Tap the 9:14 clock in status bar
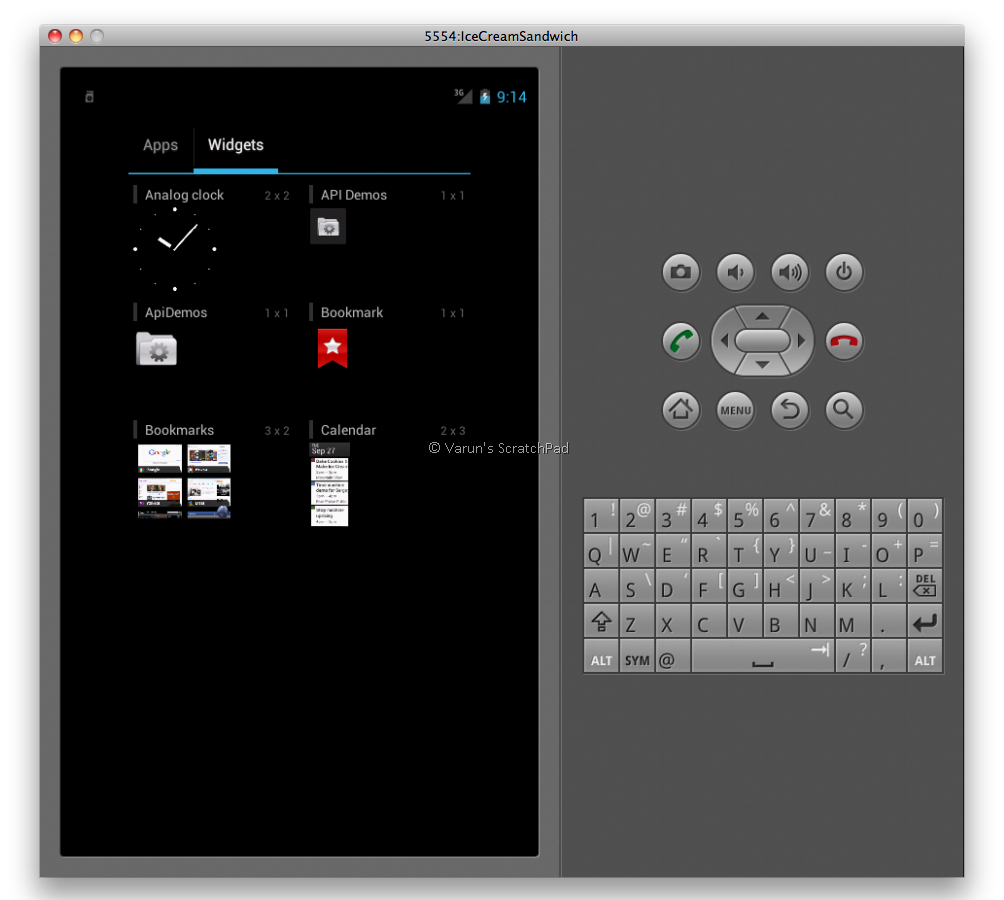1004x900 pixels. click(511, 97)
